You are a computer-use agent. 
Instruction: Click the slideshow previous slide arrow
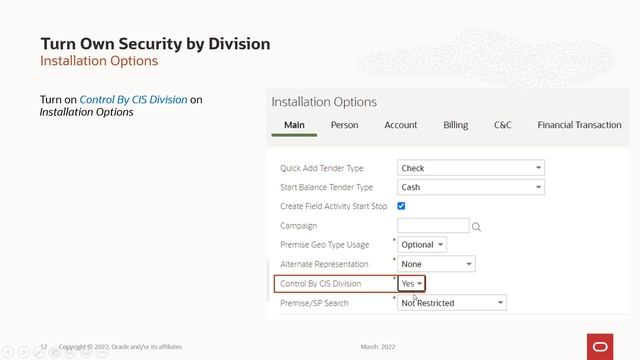(x=8, y=351)
